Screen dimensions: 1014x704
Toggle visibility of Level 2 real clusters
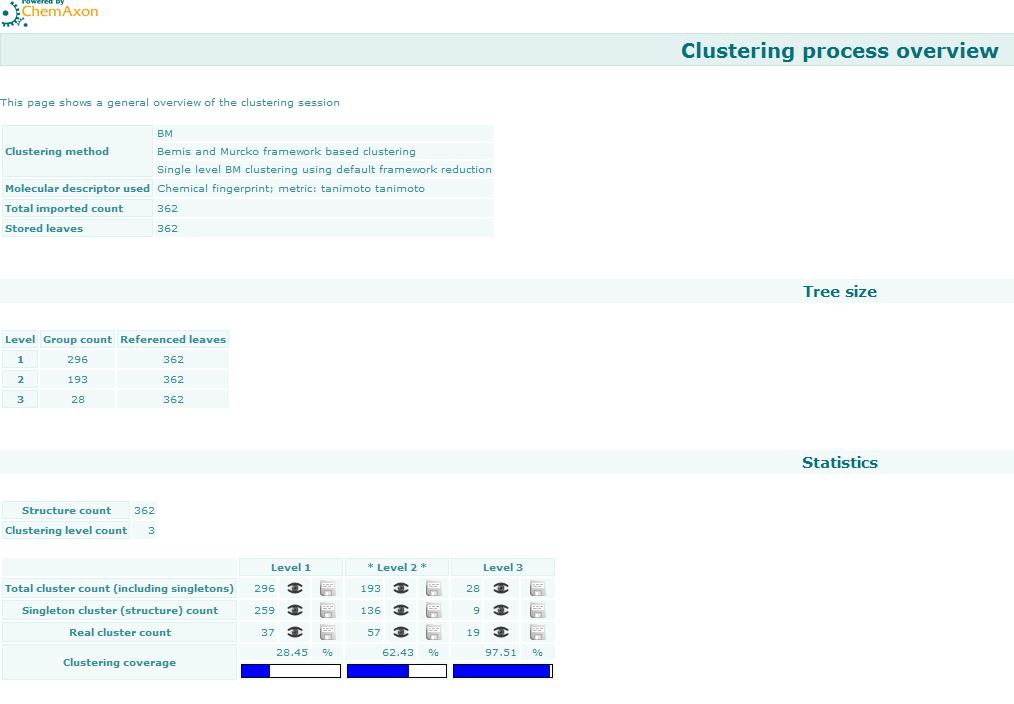point(401,632)
